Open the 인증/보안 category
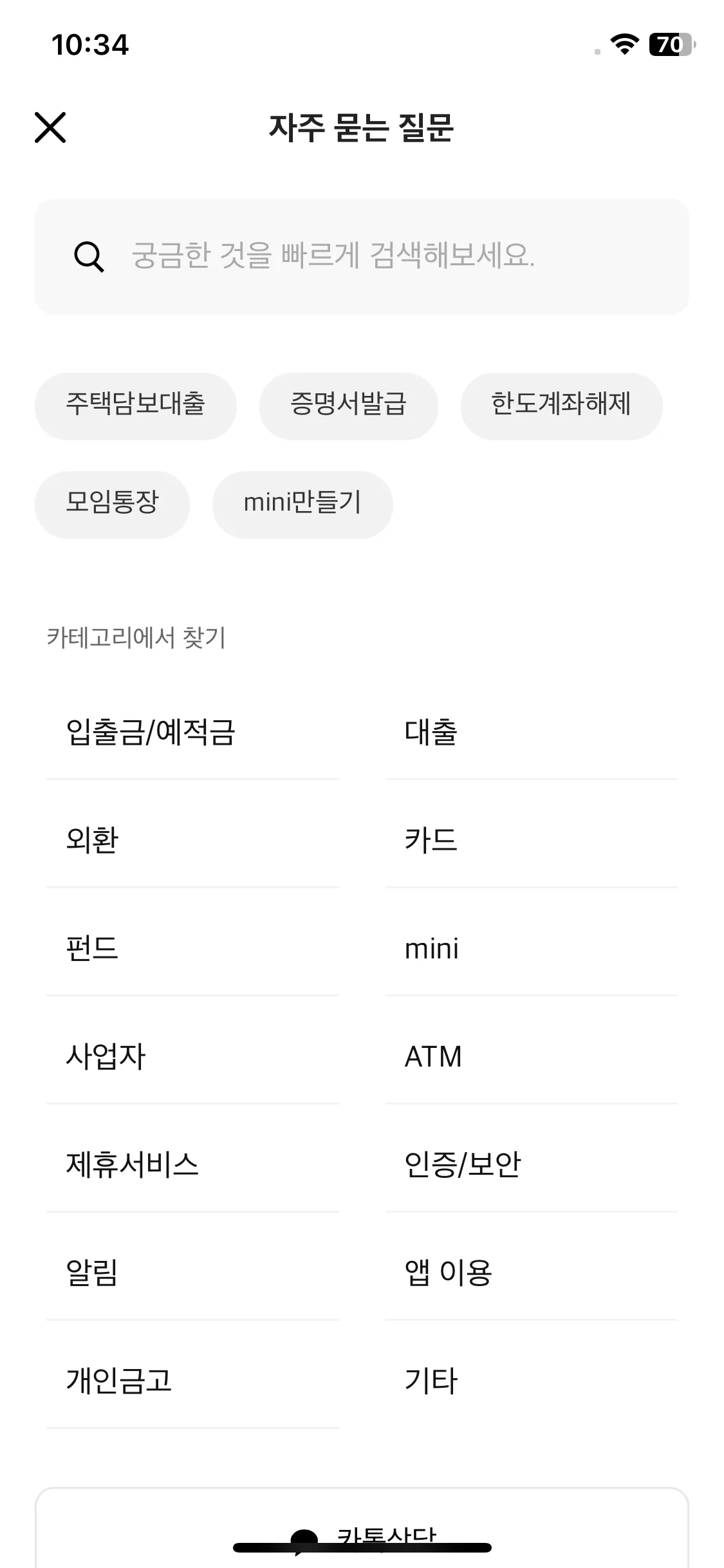Viewport: 724px width, 1568px height. (x=532, y=1164)
